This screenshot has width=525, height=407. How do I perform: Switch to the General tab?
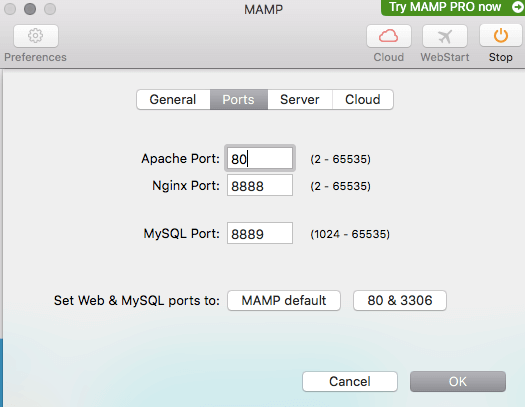[173, 99]
